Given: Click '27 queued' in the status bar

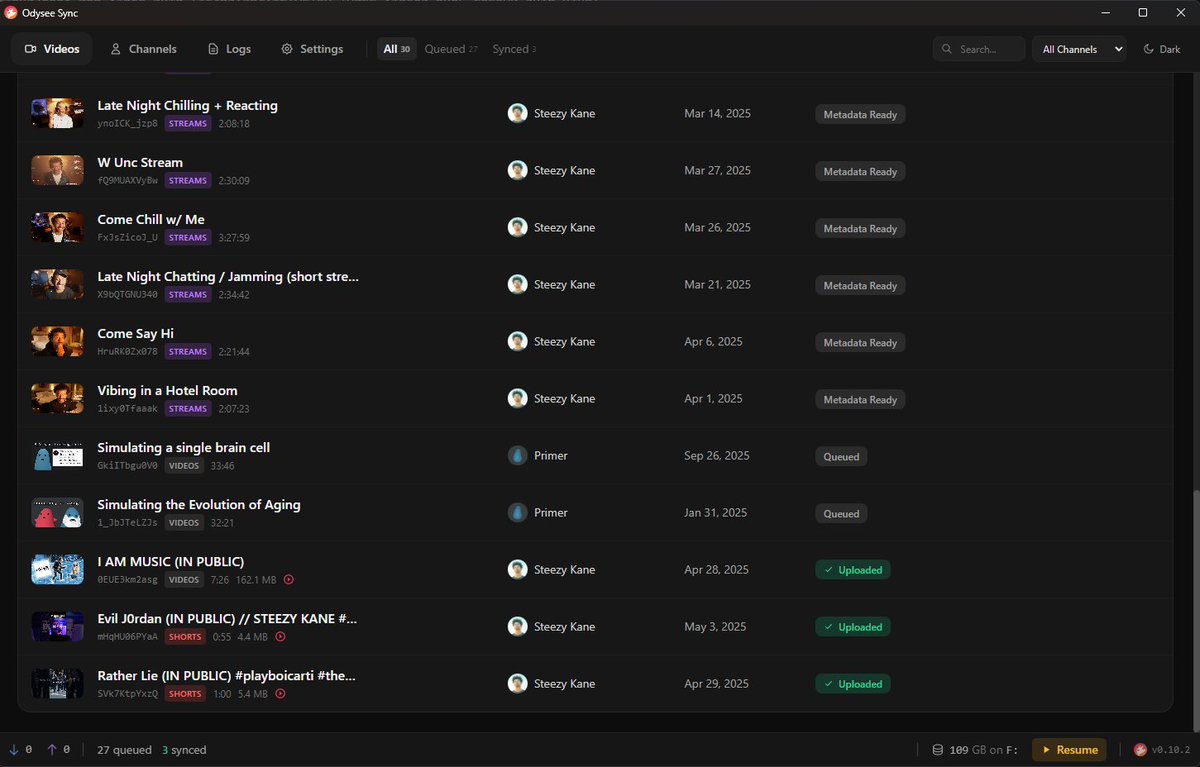Looking at the screenshot, I should [124, 750].
